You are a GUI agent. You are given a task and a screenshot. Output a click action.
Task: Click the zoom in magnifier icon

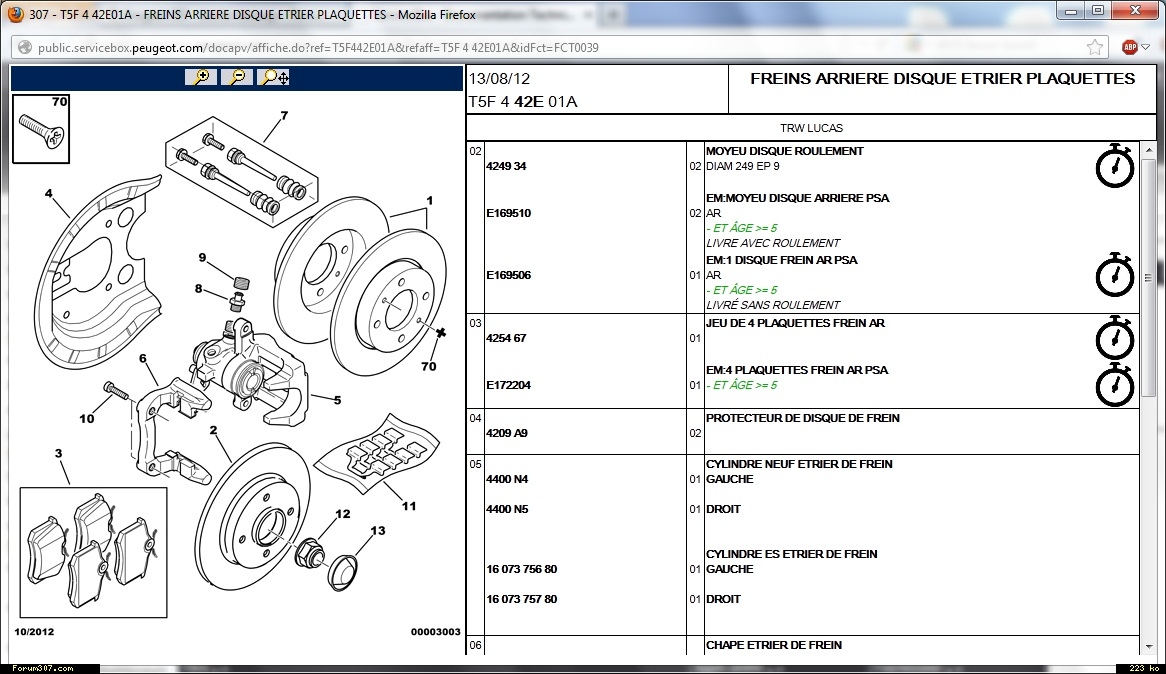click(201, 78)
